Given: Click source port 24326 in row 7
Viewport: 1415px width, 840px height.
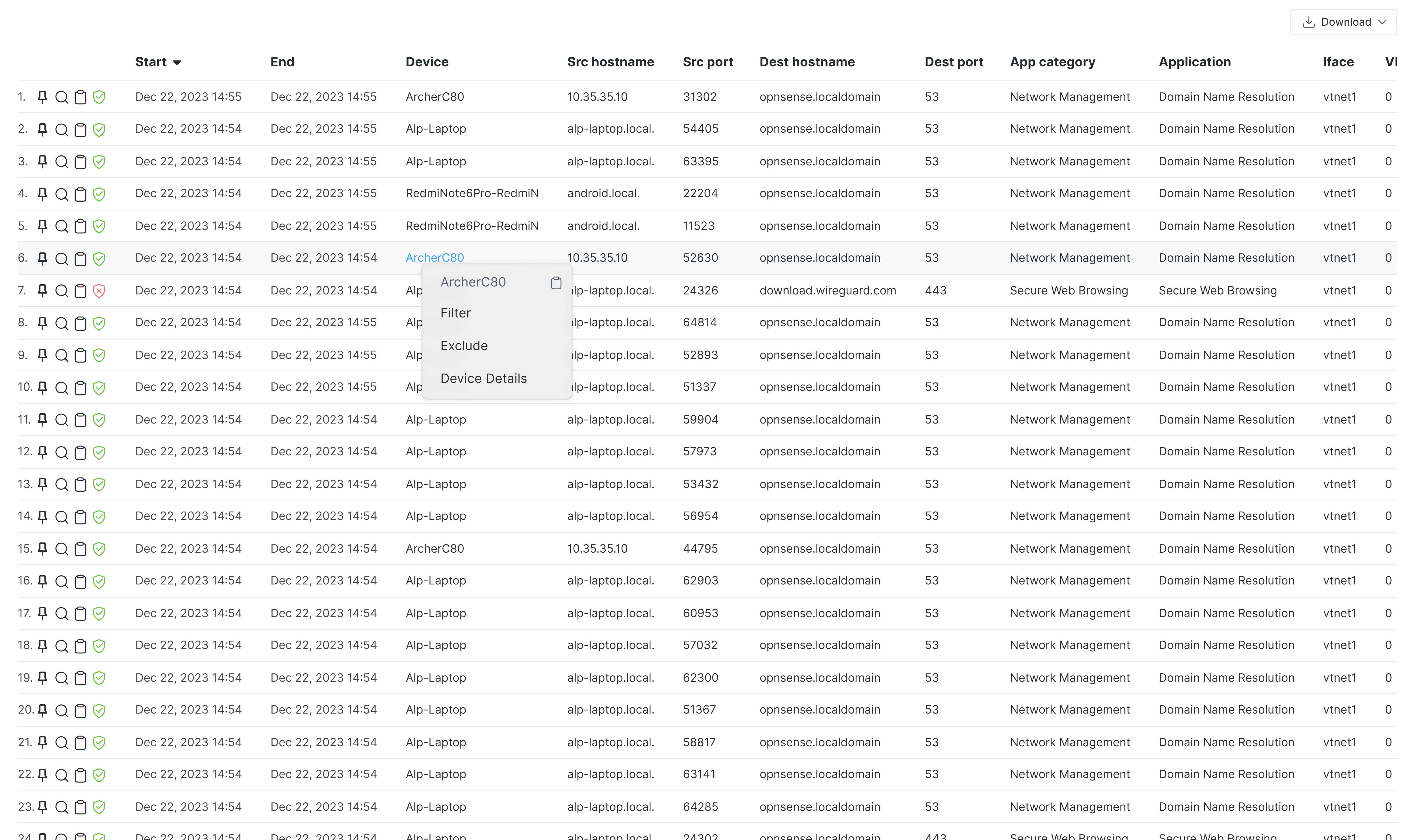Looking at the screenshot, I should pyautogui.click(x=700, y=290).
